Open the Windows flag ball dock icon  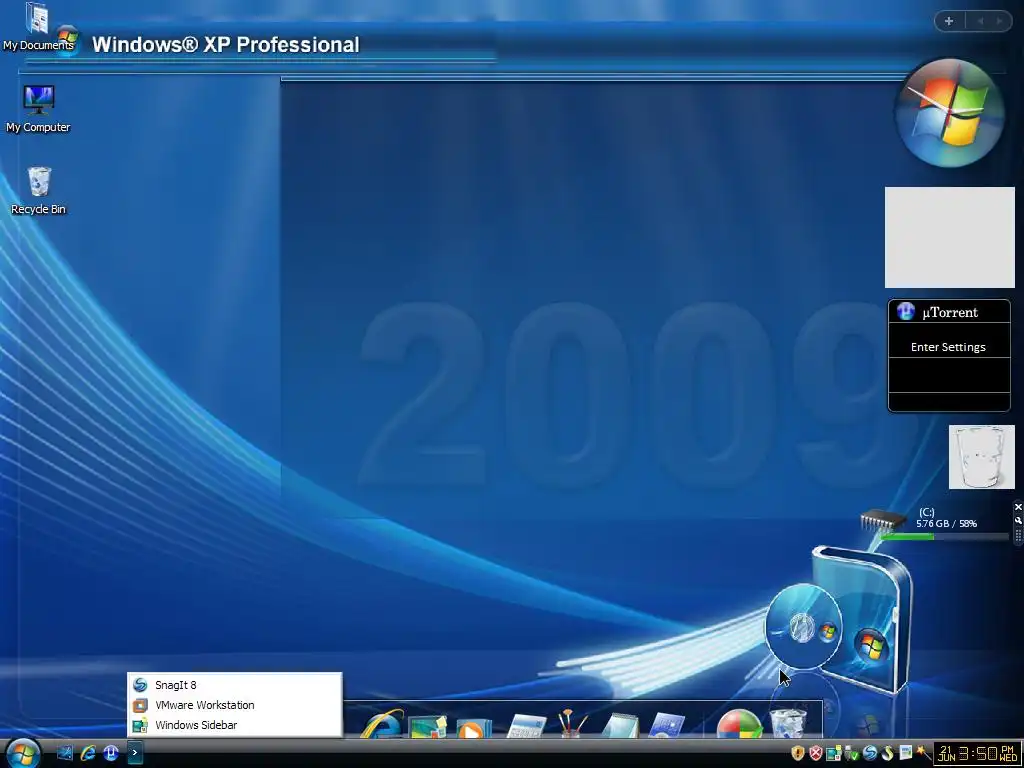click(x=739, y=724)
